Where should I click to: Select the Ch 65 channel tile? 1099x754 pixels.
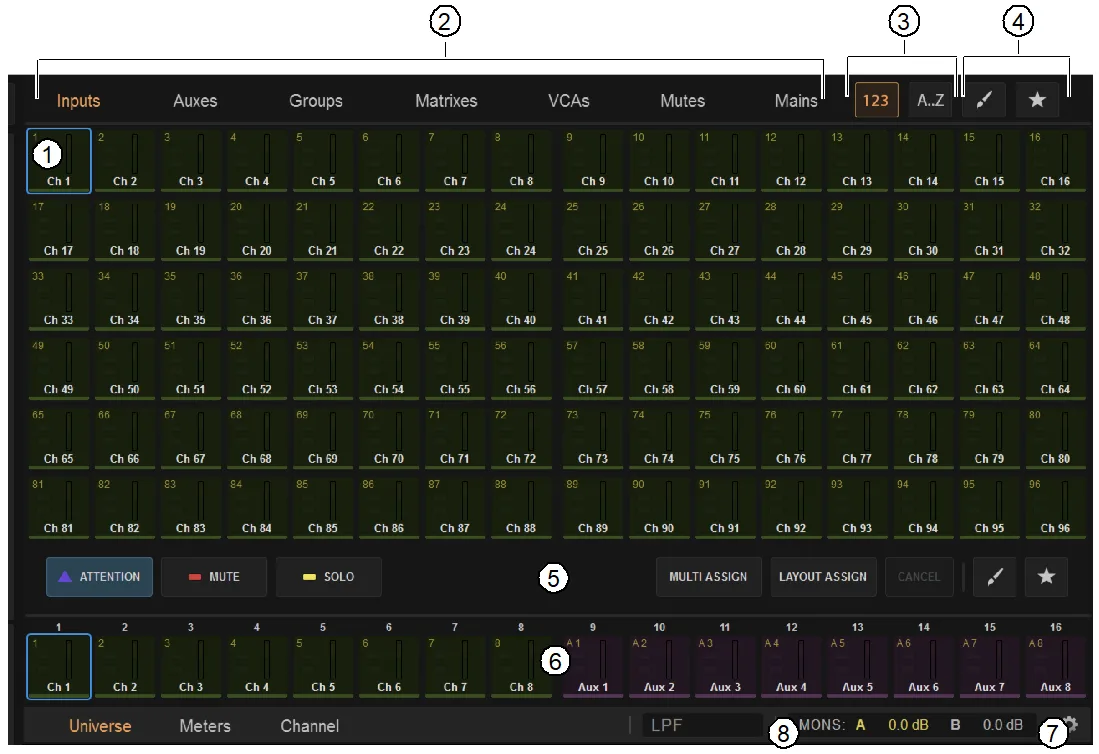pyautogui.click(x=59, y=438)
